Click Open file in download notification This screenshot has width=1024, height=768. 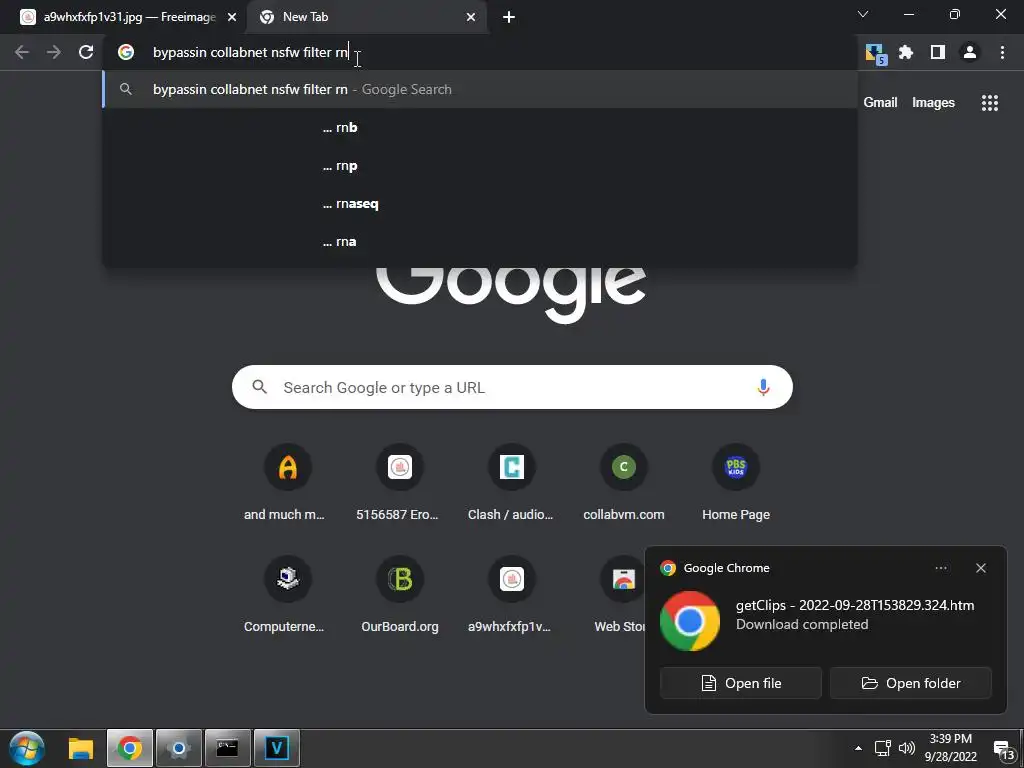(741, 683)
